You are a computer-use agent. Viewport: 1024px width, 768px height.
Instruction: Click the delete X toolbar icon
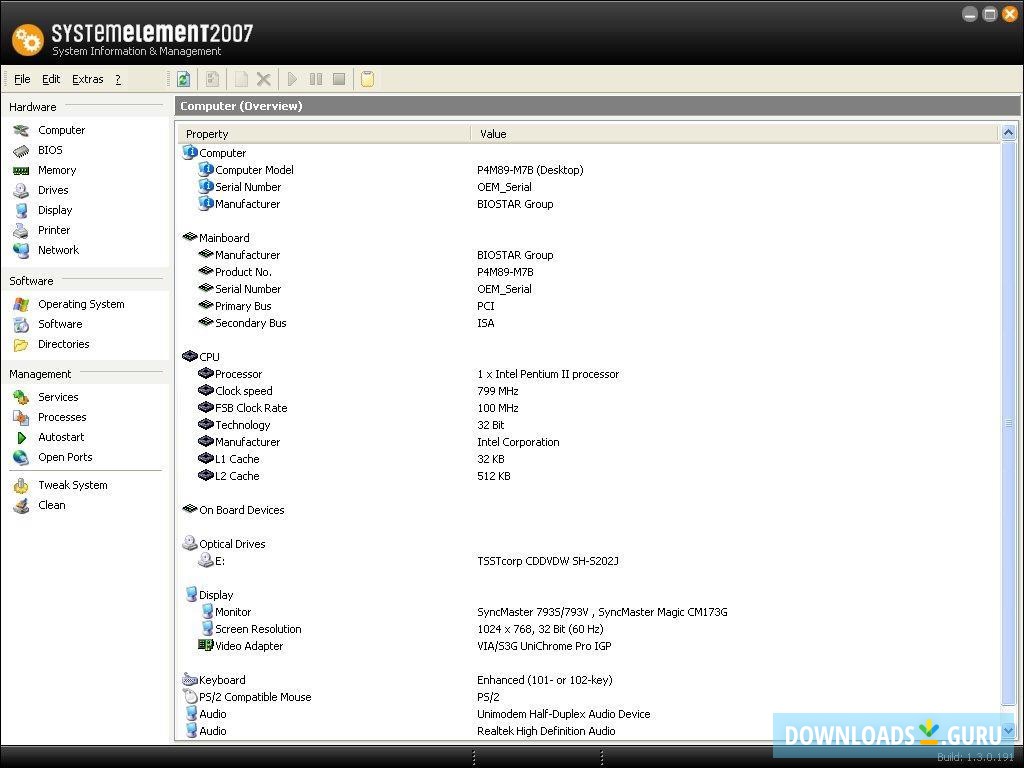click(264, 79)
